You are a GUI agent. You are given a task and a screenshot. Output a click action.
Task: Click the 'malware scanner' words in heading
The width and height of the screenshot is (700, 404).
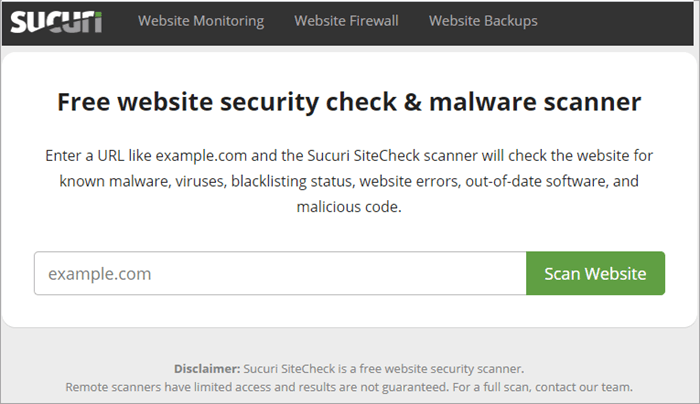tap(535, 102)
